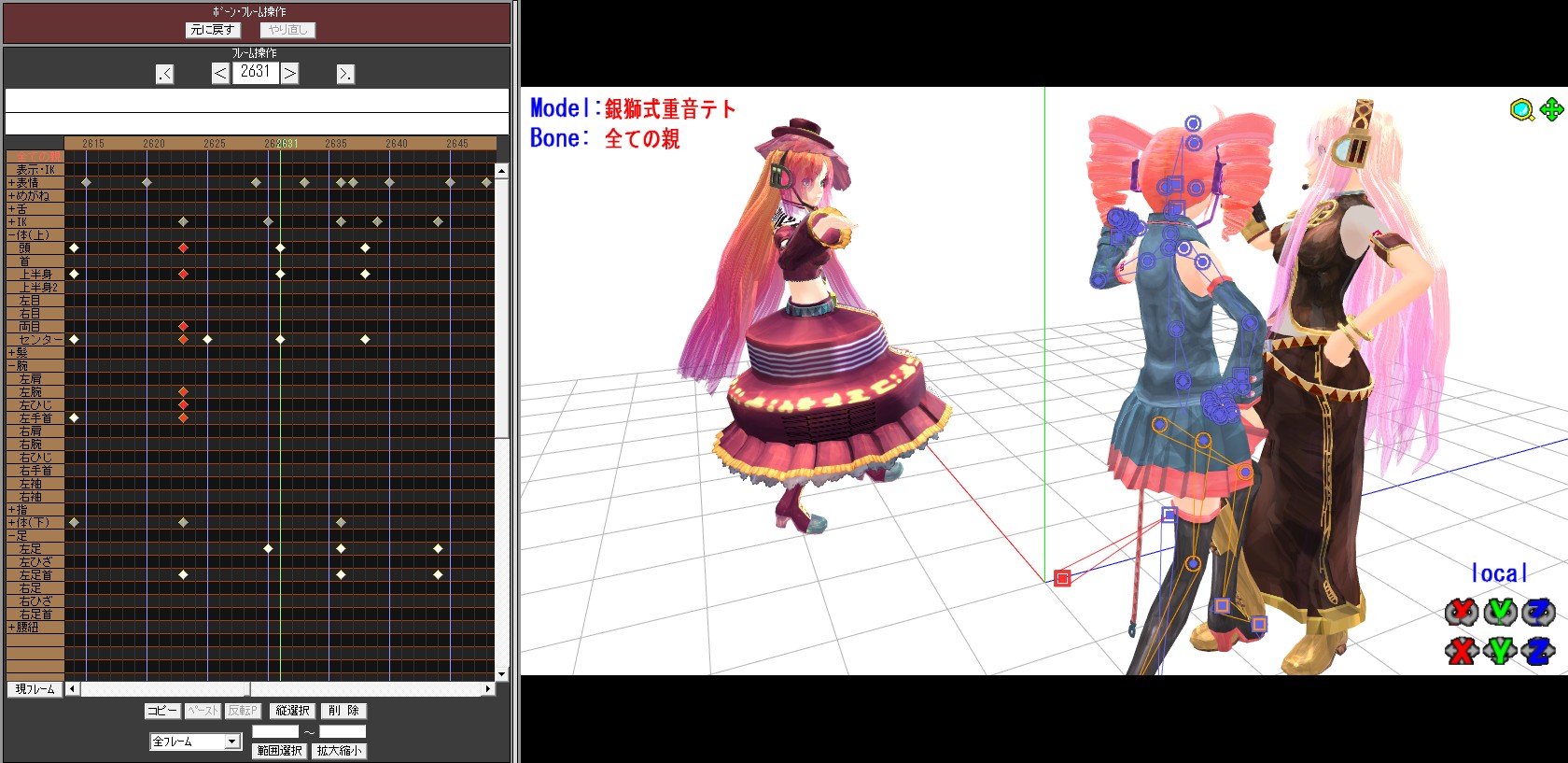Select the 上半身2 bone track label
Viewport: 1568px width, 763px height.
pos(35,288)
